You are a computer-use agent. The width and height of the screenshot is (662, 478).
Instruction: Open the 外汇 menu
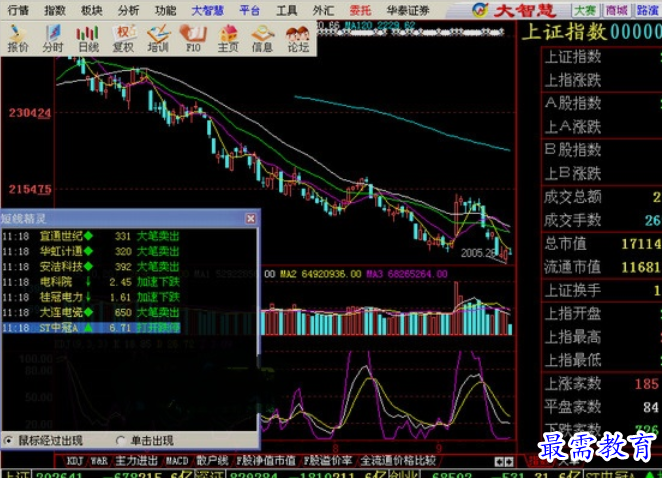click(x=323, y=10)
